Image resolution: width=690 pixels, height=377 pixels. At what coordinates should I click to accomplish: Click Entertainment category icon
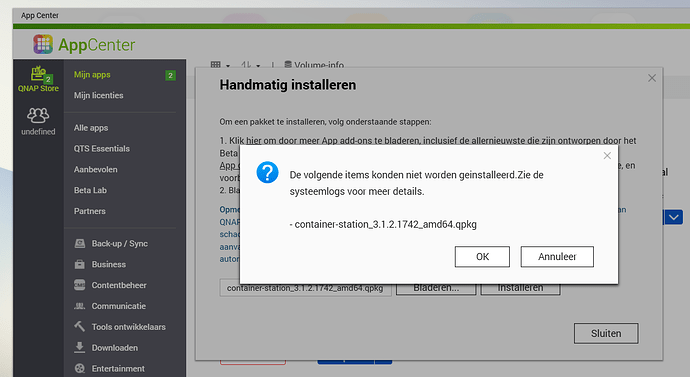coord(80,368)
